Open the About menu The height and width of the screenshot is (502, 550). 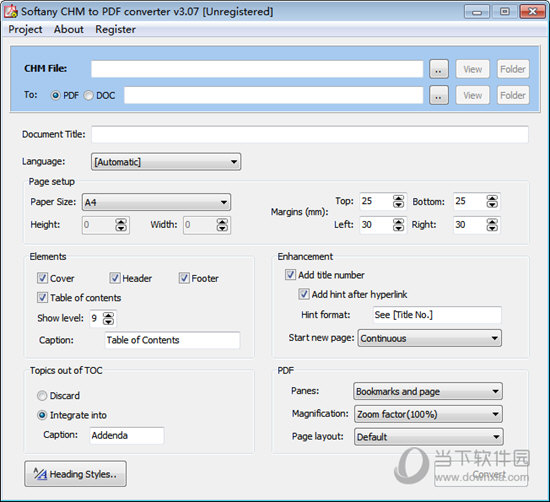pyautogui.click(x=69, y=29)
